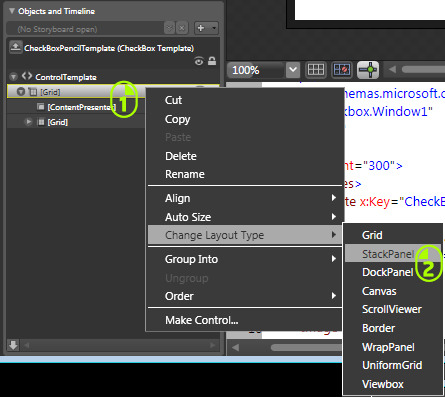
Task: Open the Group Into submenu
Action: point(245,259)
